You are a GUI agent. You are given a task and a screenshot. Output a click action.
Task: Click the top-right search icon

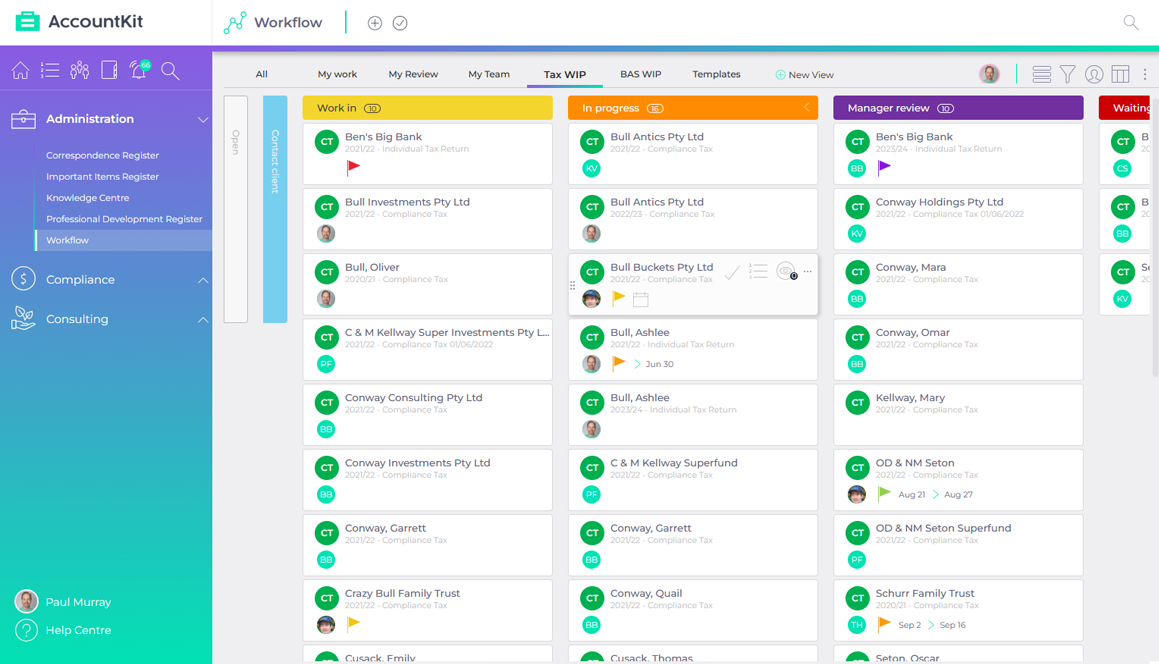(x=1131, y=22)
